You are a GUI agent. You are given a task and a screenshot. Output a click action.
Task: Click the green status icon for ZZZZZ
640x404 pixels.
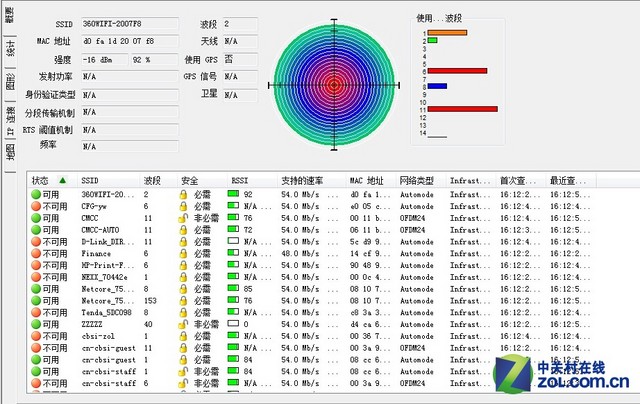(36, 325)
